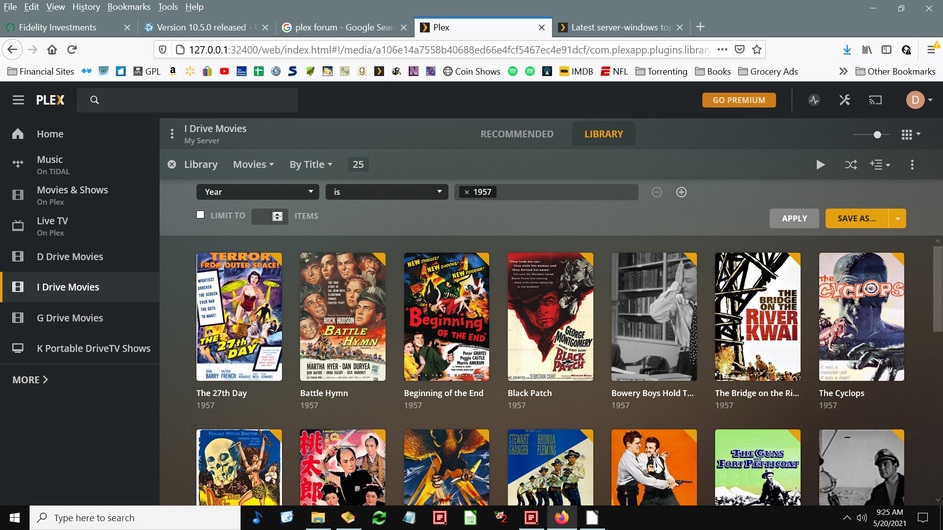Expand the By Title sort dropdown
The width and height of the screenshot is (943, 530).
[311, 164]
